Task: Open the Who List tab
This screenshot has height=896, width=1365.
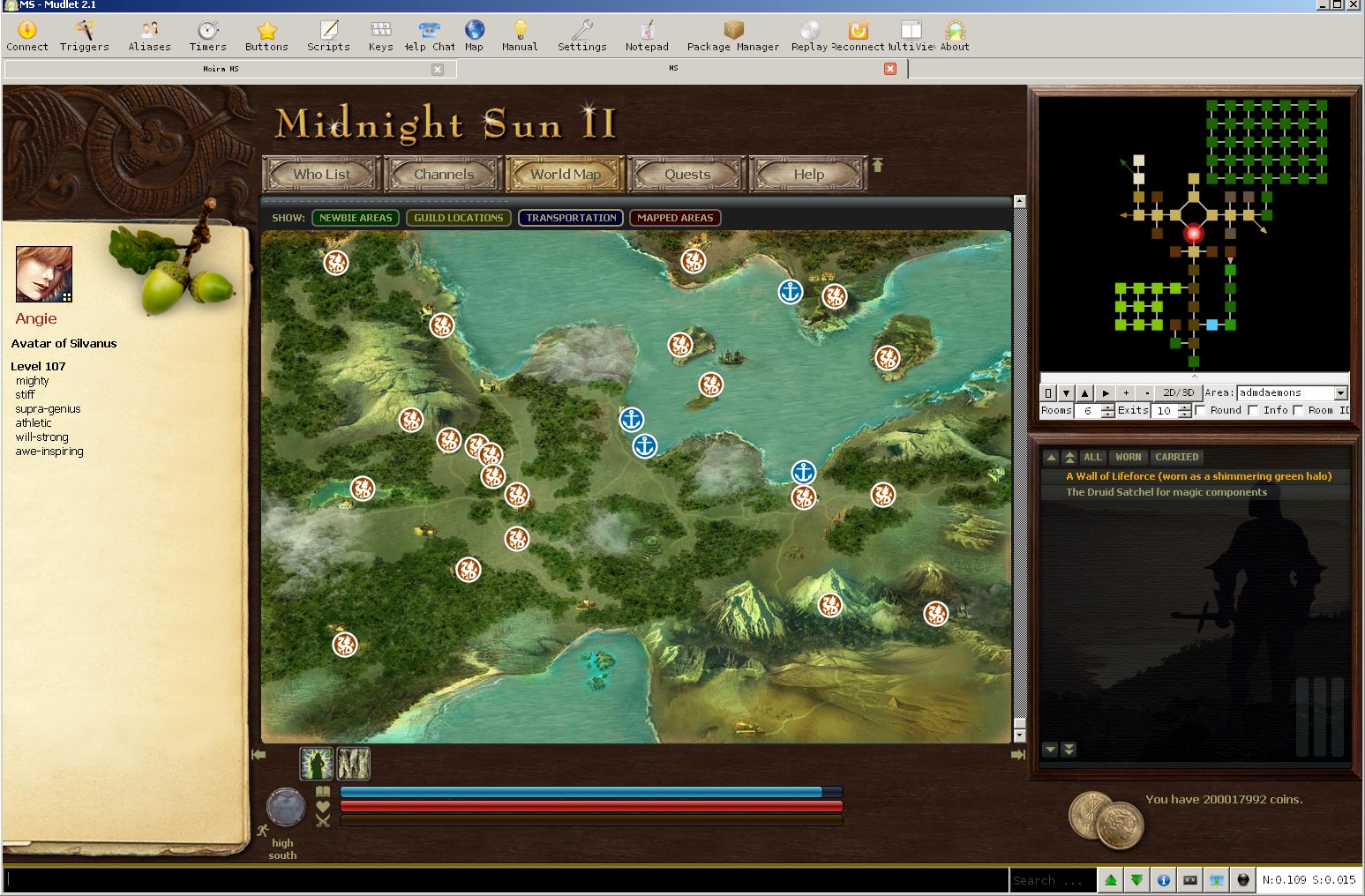Action: [x=322, y=174]
